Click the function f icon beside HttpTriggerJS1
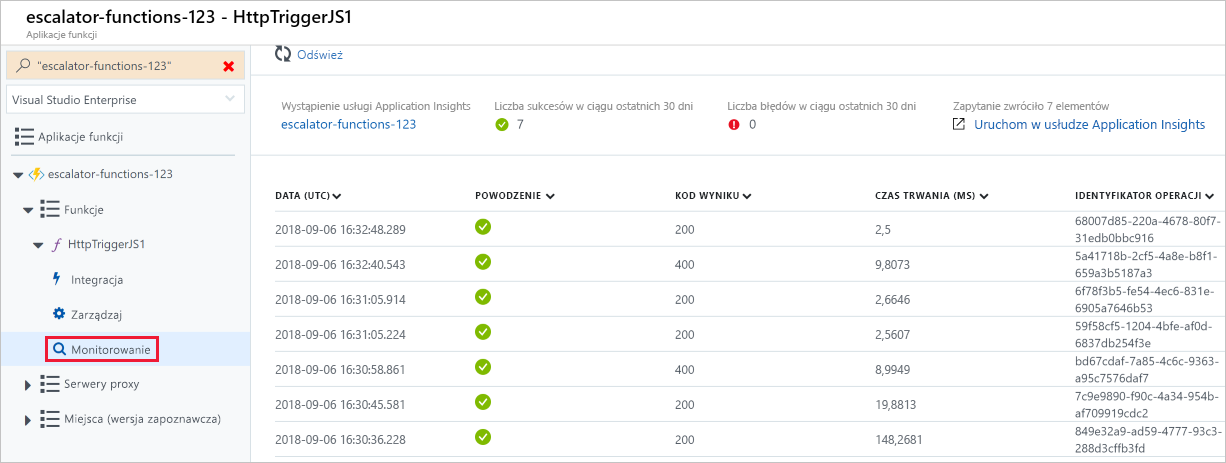The height and width of the screenshot is (463, 1226). point(56,244)
